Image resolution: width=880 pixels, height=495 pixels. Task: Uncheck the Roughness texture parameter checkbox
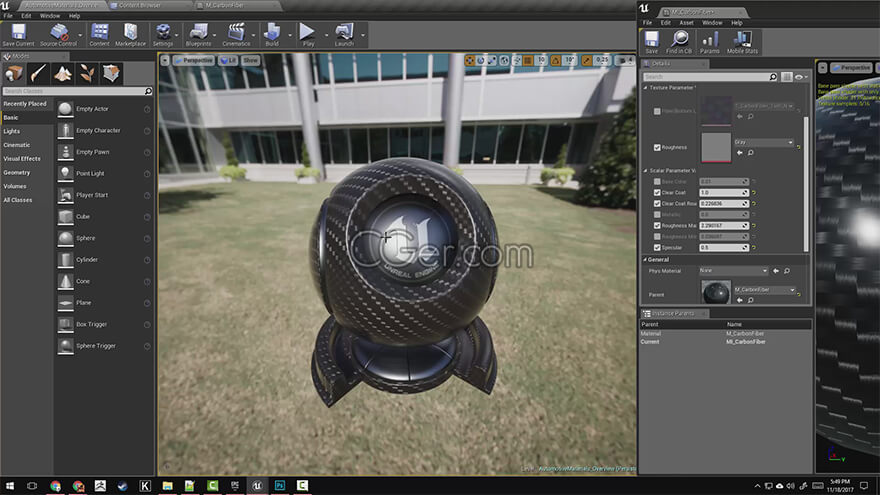657,148
